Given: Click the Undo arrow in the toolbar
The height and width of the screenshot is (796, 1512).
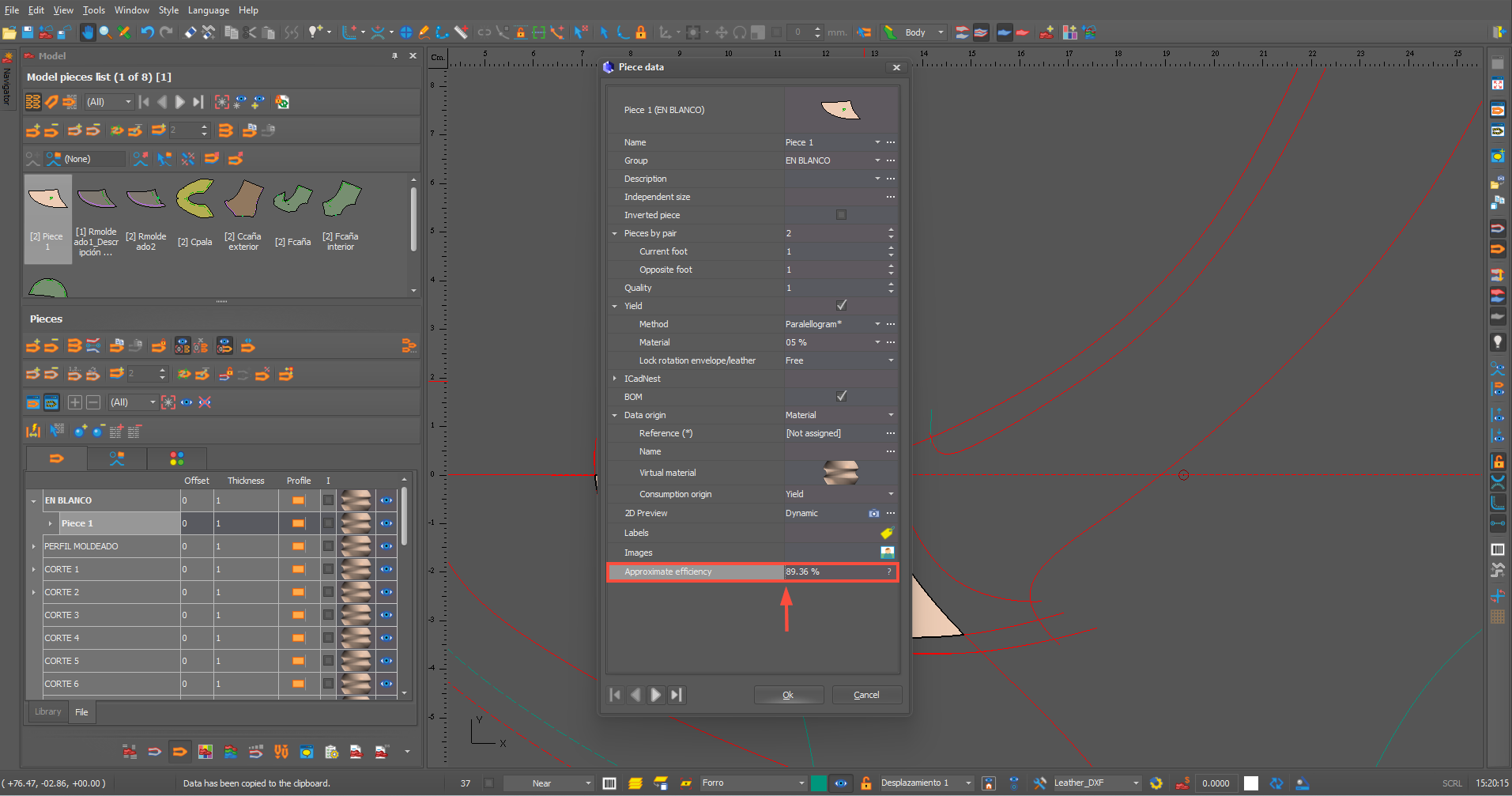Looking at the screenshot, I should click(x=147, y=32).
